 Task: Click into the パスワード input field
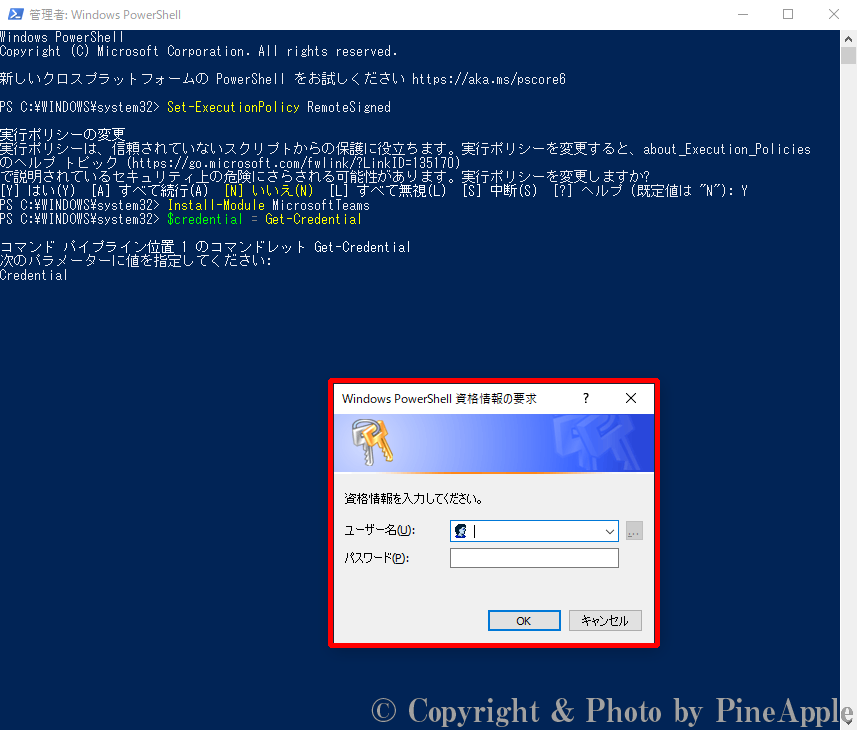click(x=534, y=558)
